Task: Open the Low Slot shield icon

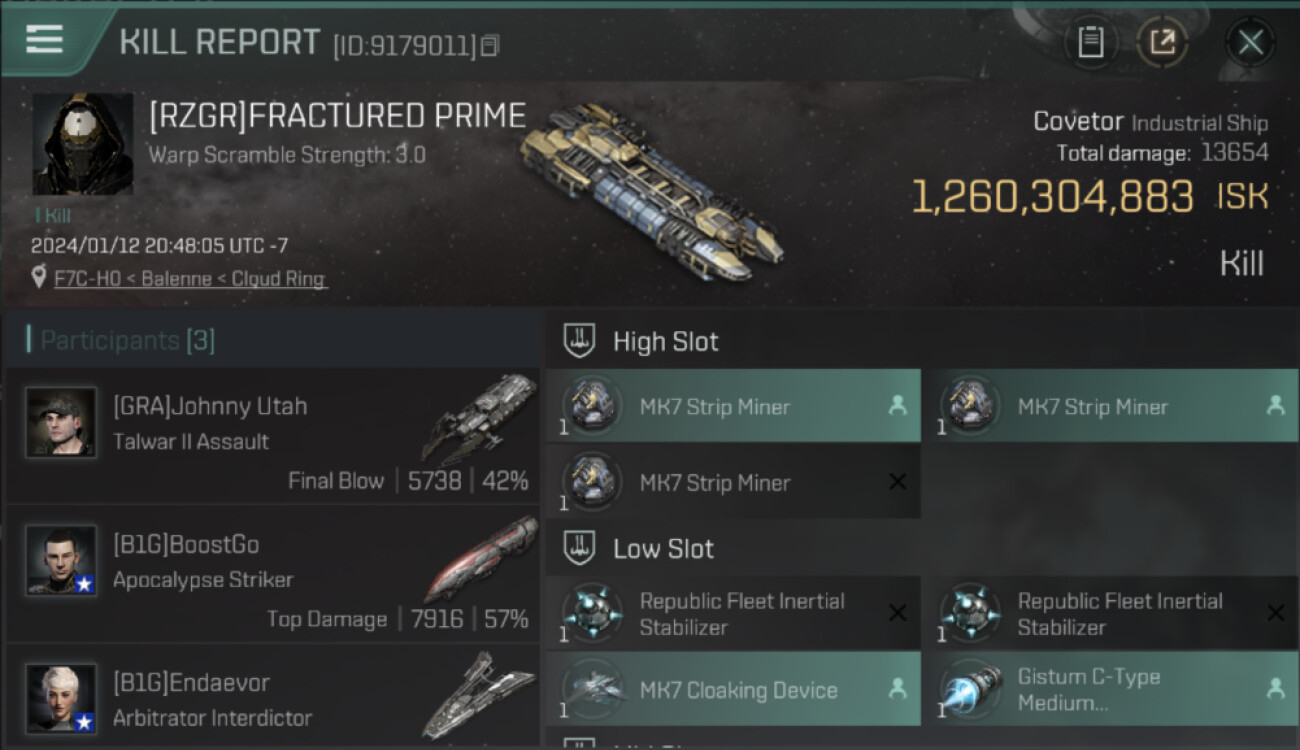Action: (x=580, y=548)
